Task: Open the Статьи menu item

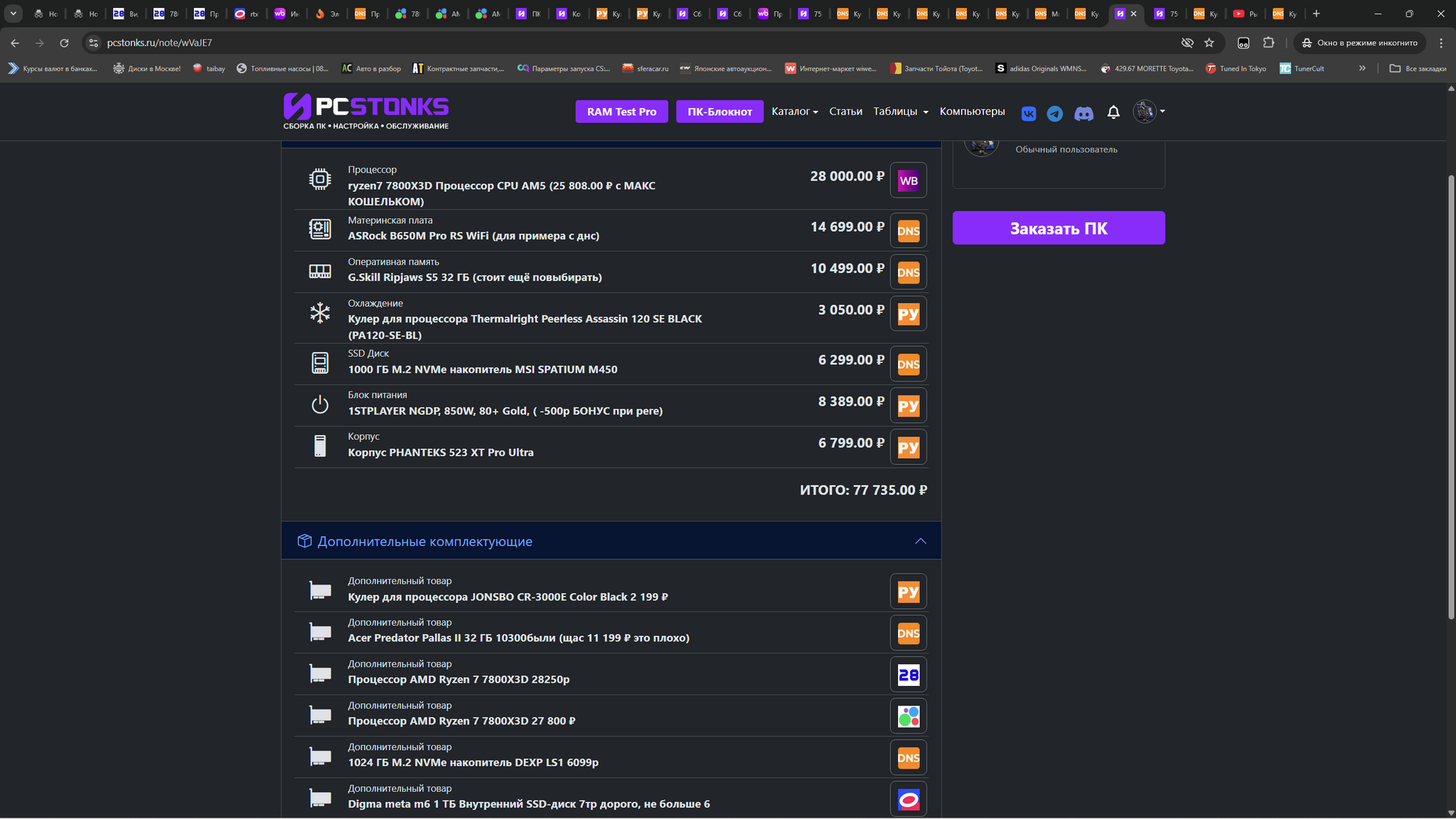Action: (x=845, y=112)
